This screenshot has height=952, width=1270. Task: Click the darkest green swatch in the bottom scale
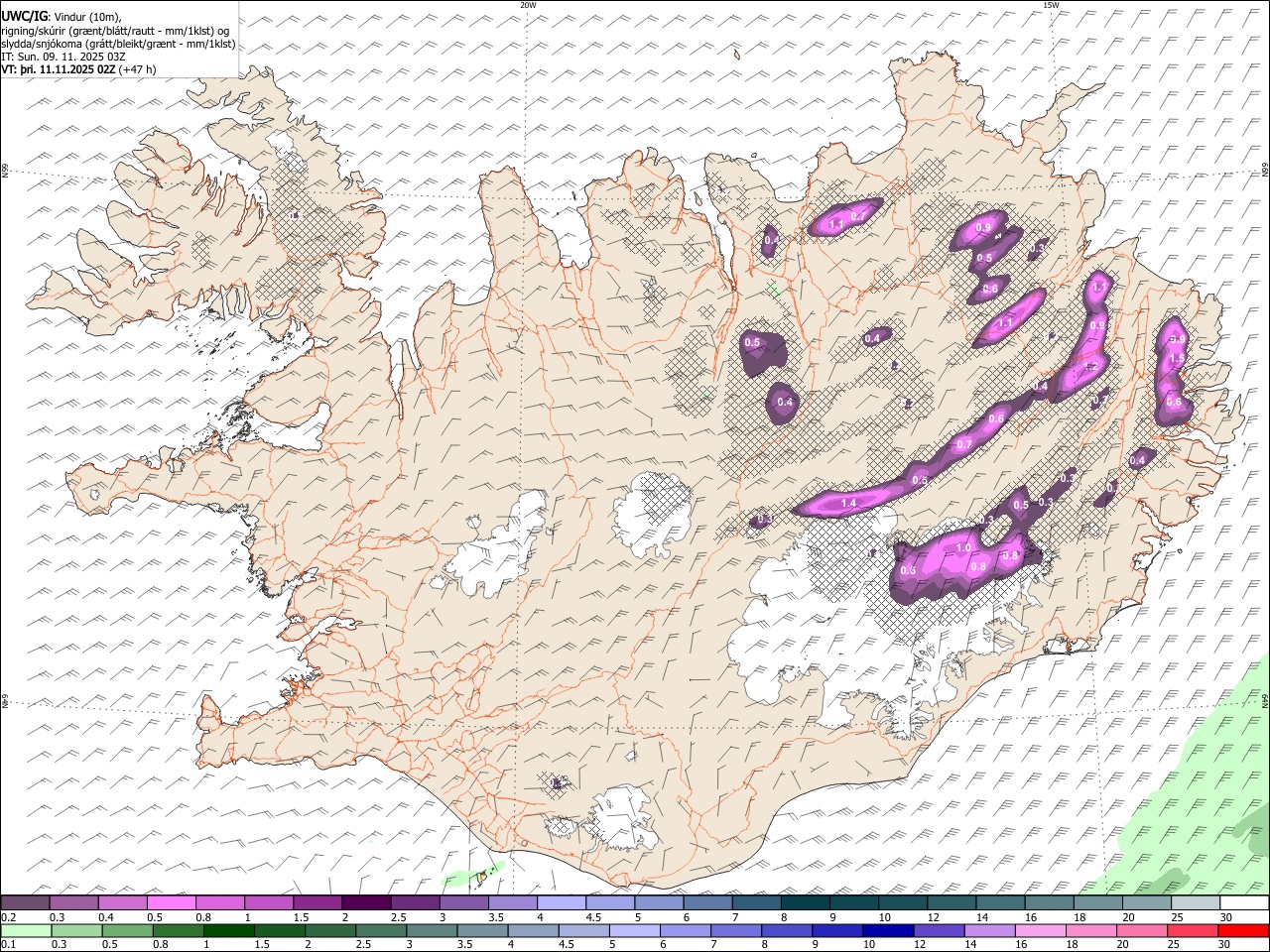click(x=229, y=931)
